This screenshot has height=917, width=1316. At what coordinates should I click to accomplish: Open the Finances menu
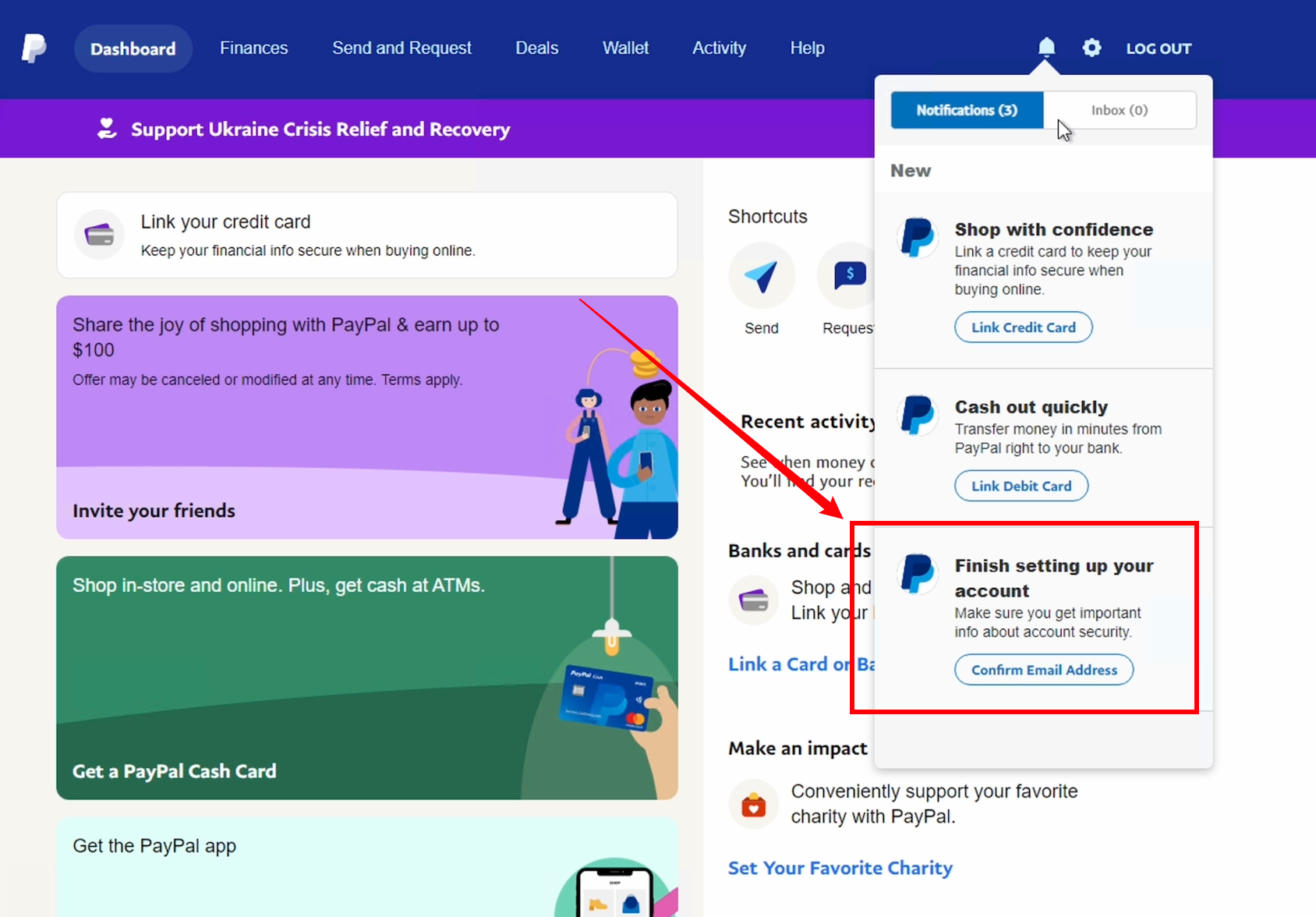tap(253, 48)
